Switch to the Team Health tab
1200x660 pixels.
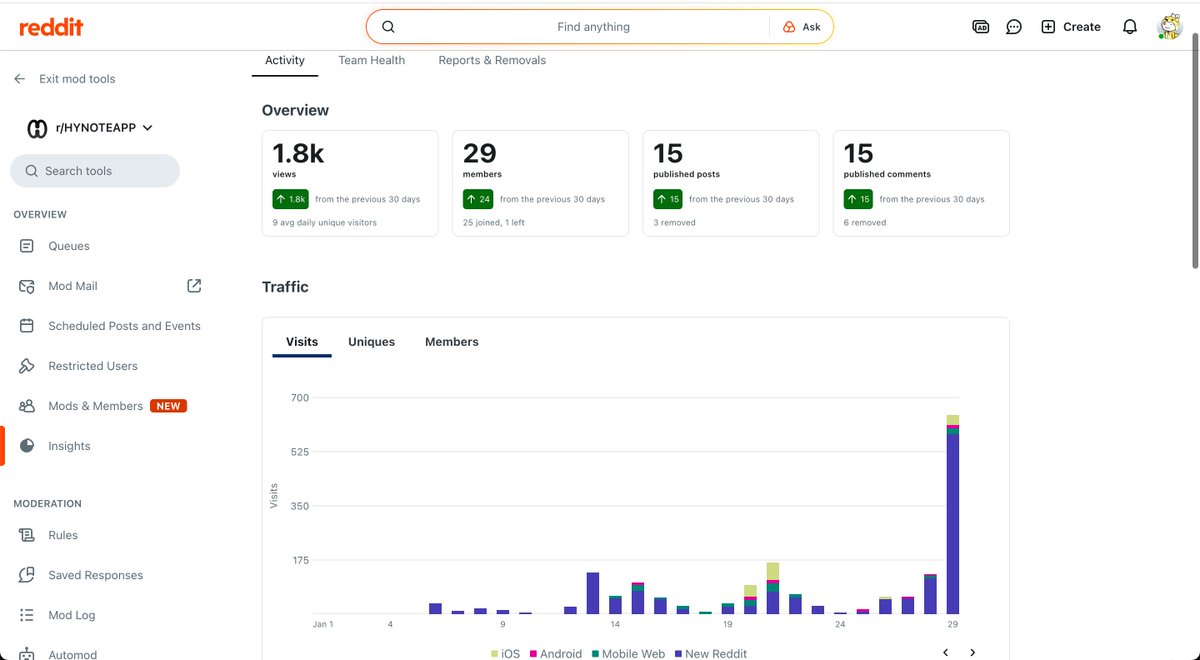click(371, 60)
